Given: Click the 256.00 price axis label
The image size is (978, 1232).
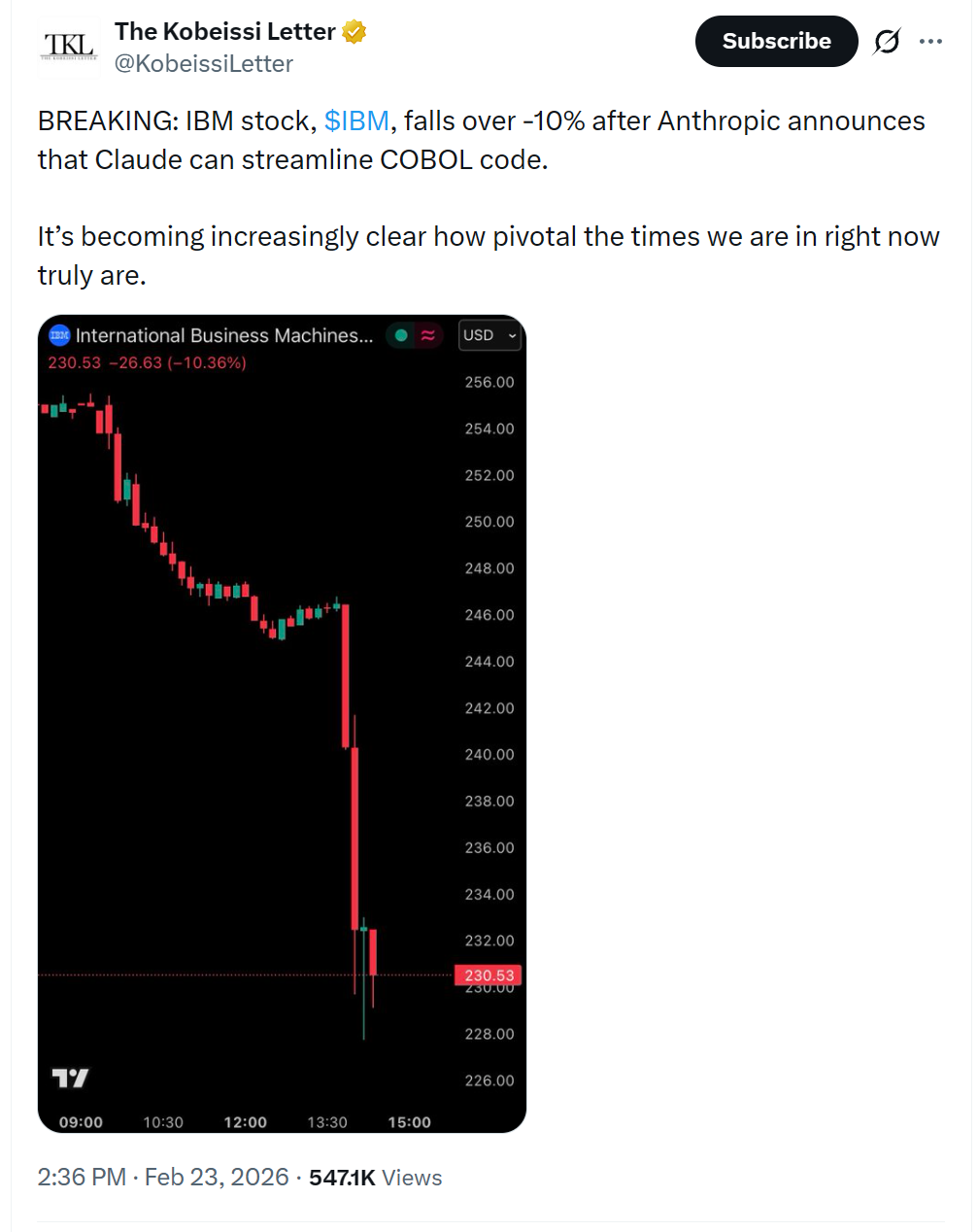Looking at the screenshot, I should (489, 382).
